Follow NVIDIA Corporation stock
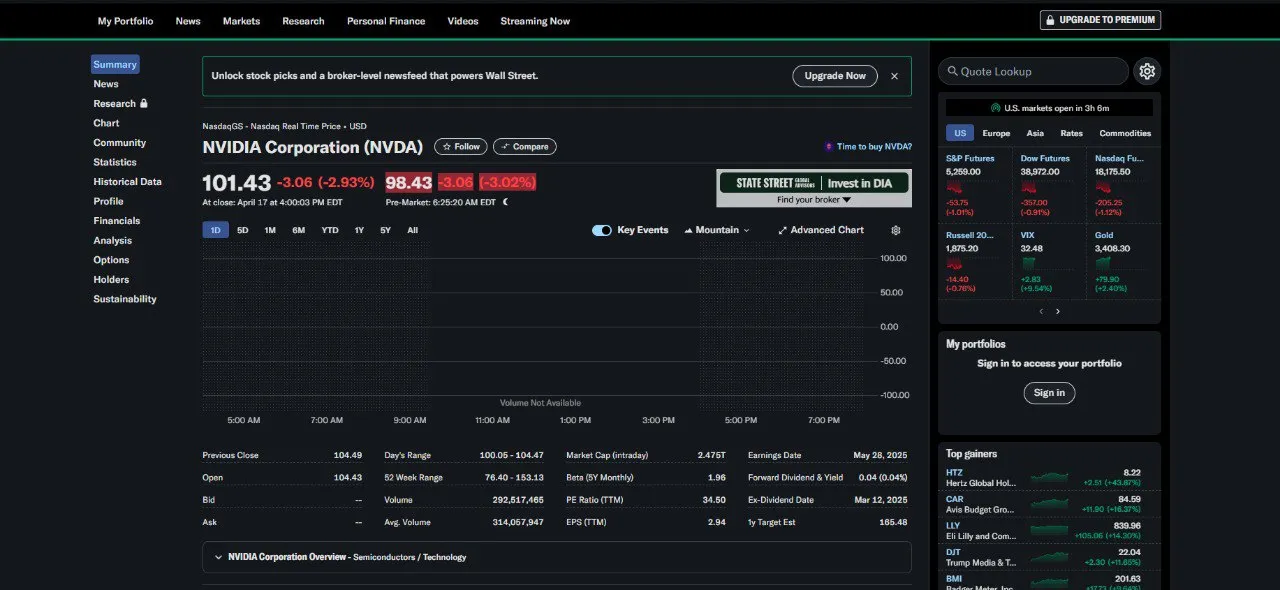Viewport: 1280px width, 590px height. 461,147
